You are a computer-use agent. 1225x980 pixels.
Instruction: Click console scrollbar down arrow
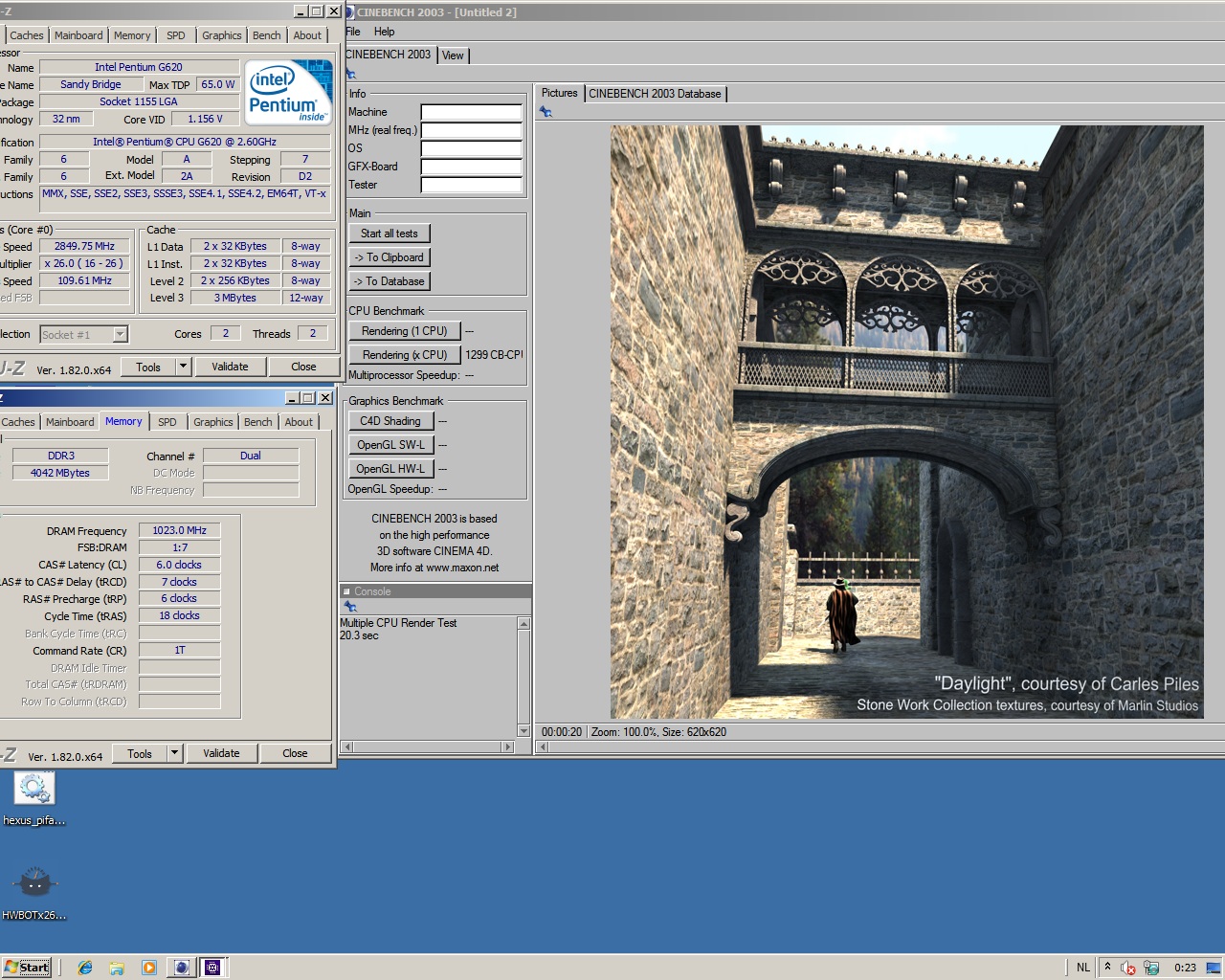point(523,731)
